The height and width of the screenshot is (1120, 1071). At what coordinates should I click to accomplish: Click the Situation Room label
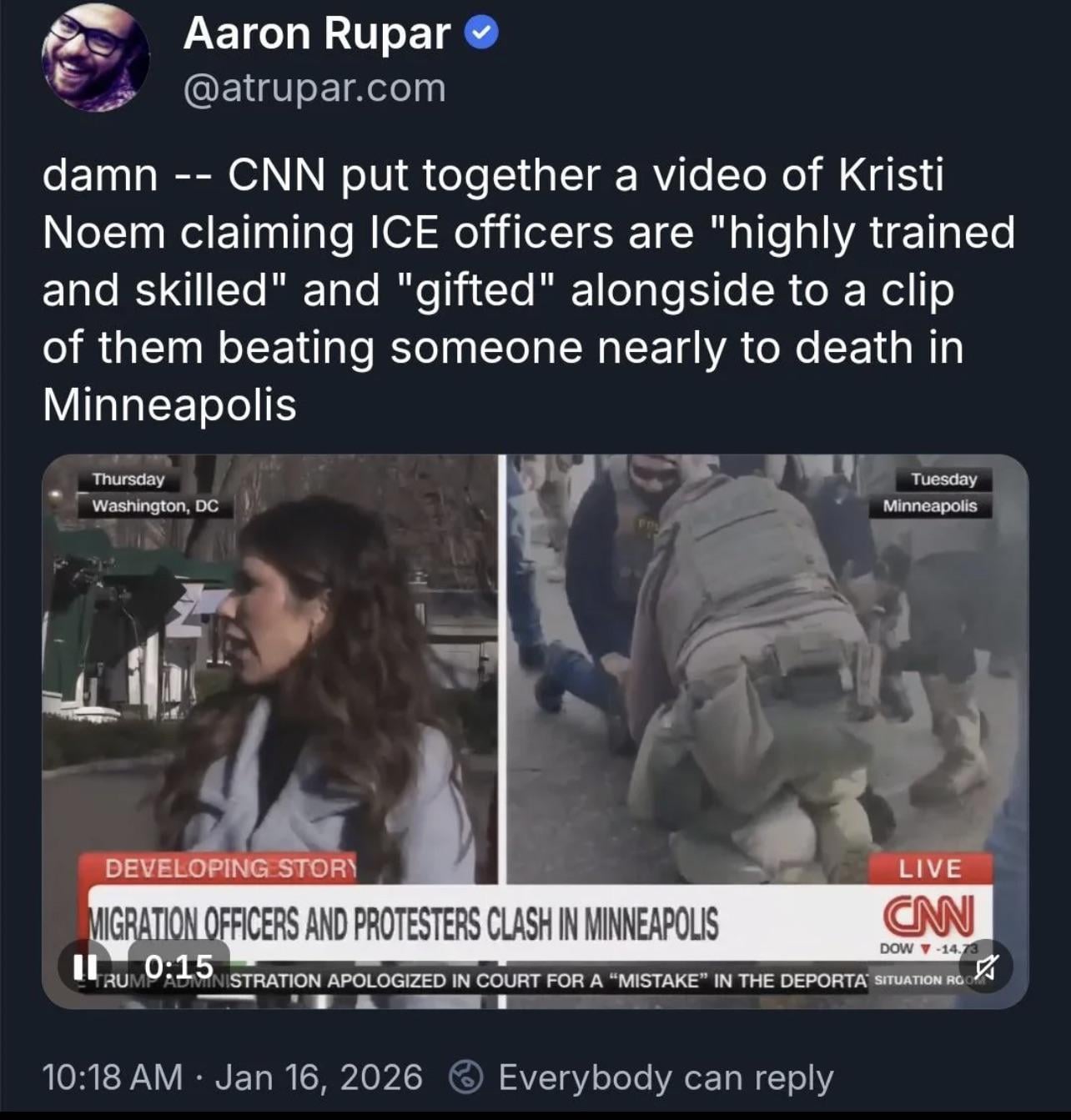[922, 980]
